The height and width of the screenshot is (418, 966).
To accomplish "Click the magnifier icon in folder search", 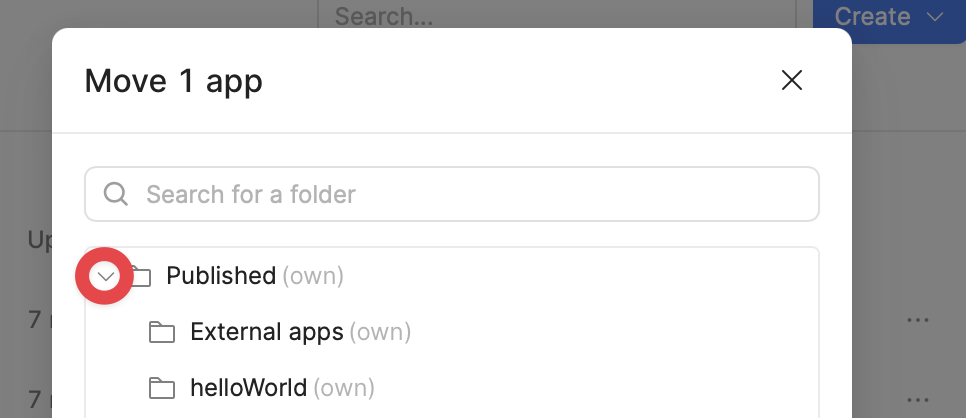I will click(115, 194).
